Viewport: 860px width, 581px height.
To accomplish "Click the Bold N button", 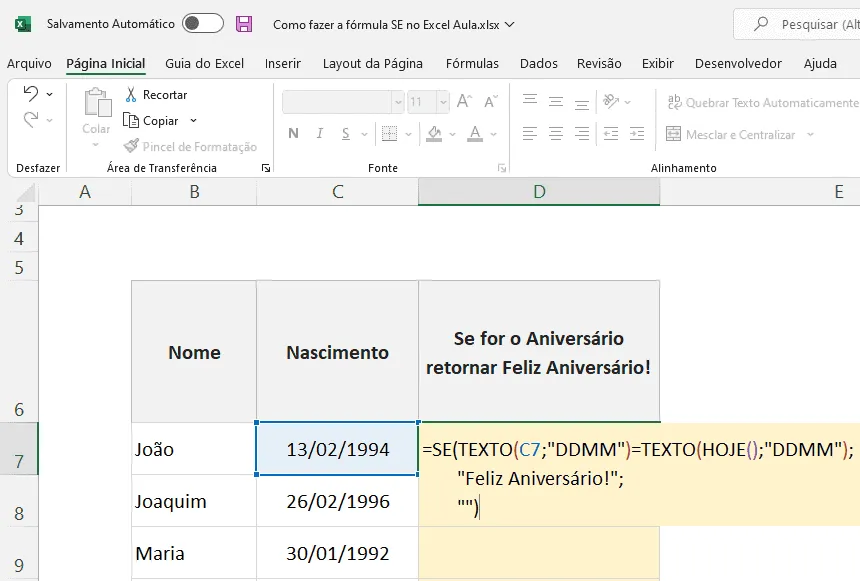I will point(293,133).
